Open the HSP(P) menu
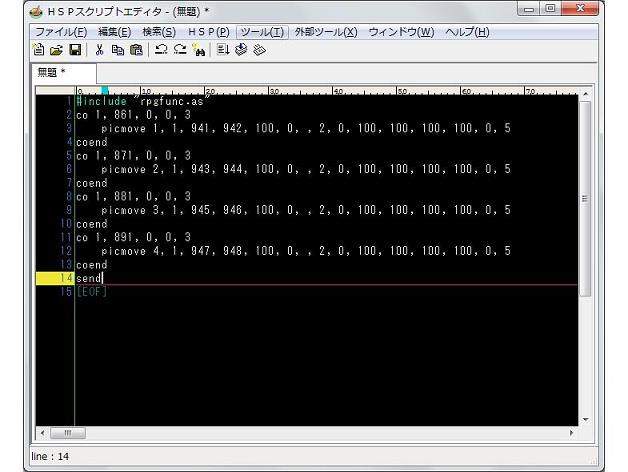Screen dimensions: 628x472 (x=209, y=32)
